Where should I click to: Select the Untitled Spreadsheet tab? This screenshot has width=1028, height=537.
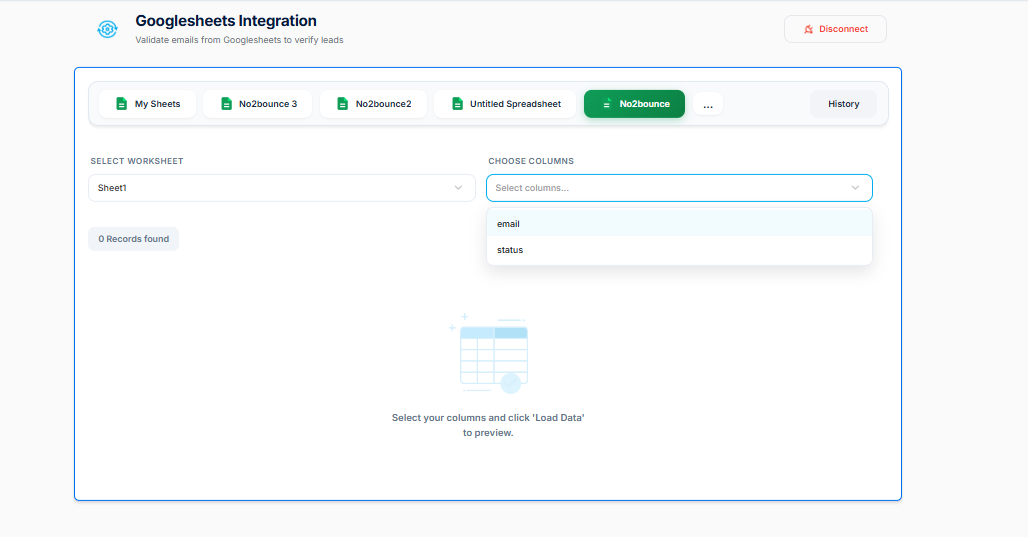coord(505,104)
